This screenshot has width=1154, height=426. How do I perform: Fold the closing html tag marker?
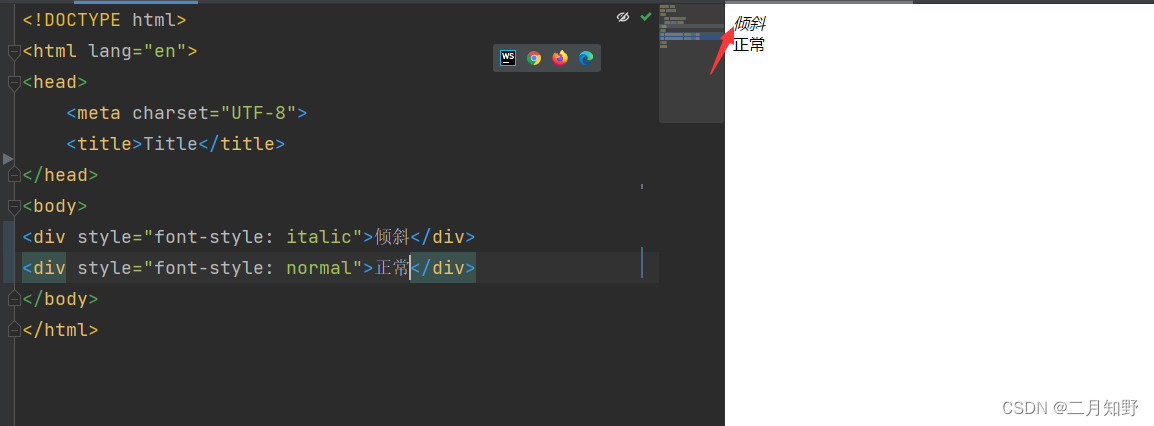pyautogui.click(x=13, y=330)
